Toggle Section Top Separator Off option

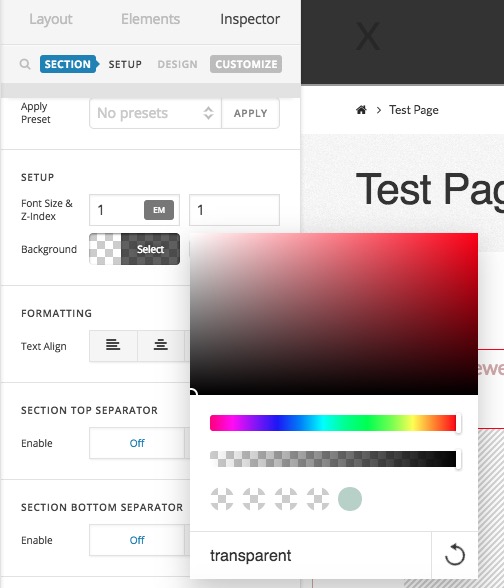[x=137, y=443]
